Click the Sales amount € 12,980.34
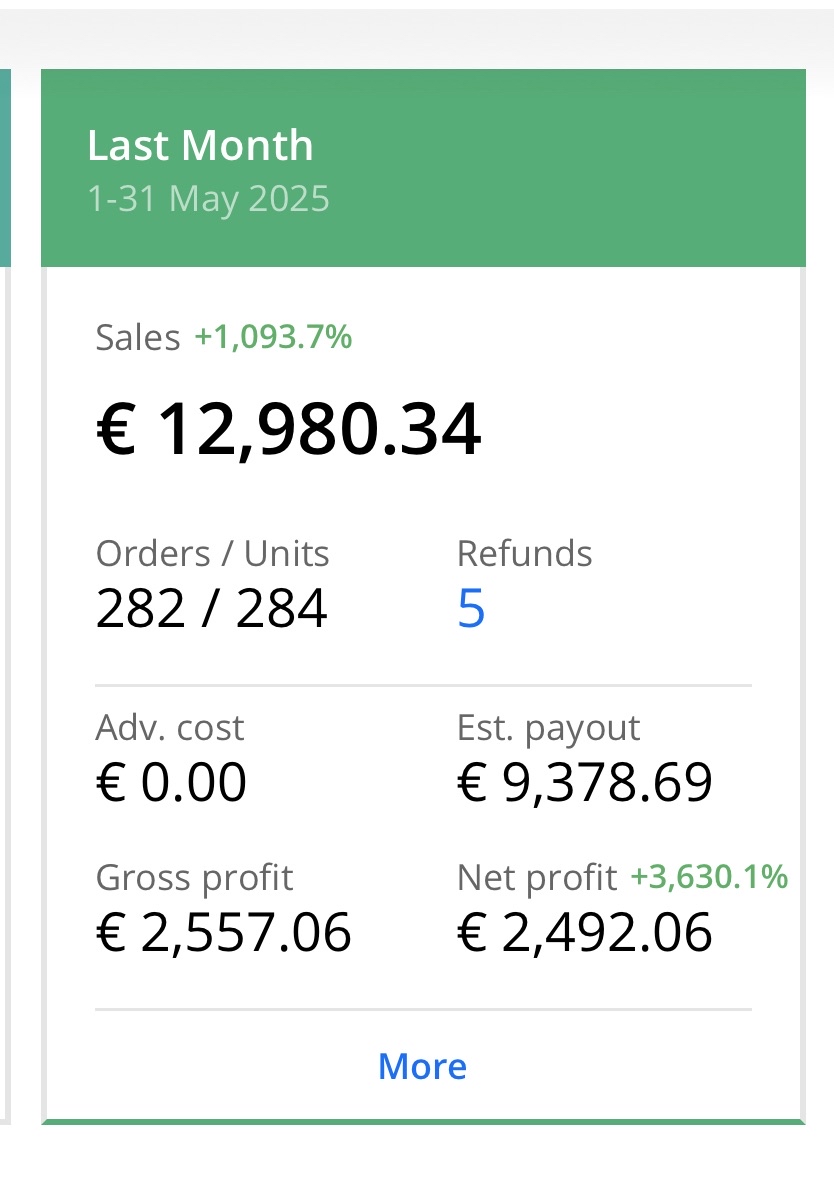 289,429
